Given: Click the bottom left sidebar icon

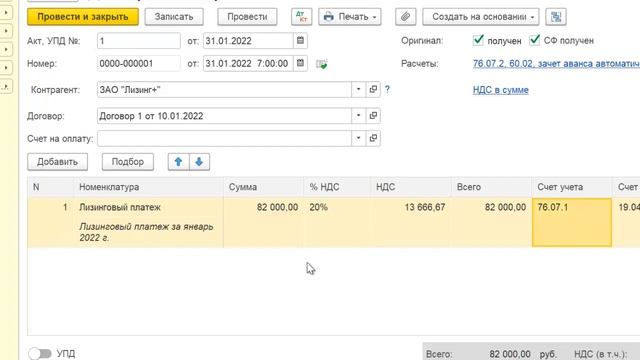Looking at the screenshot, I should coord(6,87).
